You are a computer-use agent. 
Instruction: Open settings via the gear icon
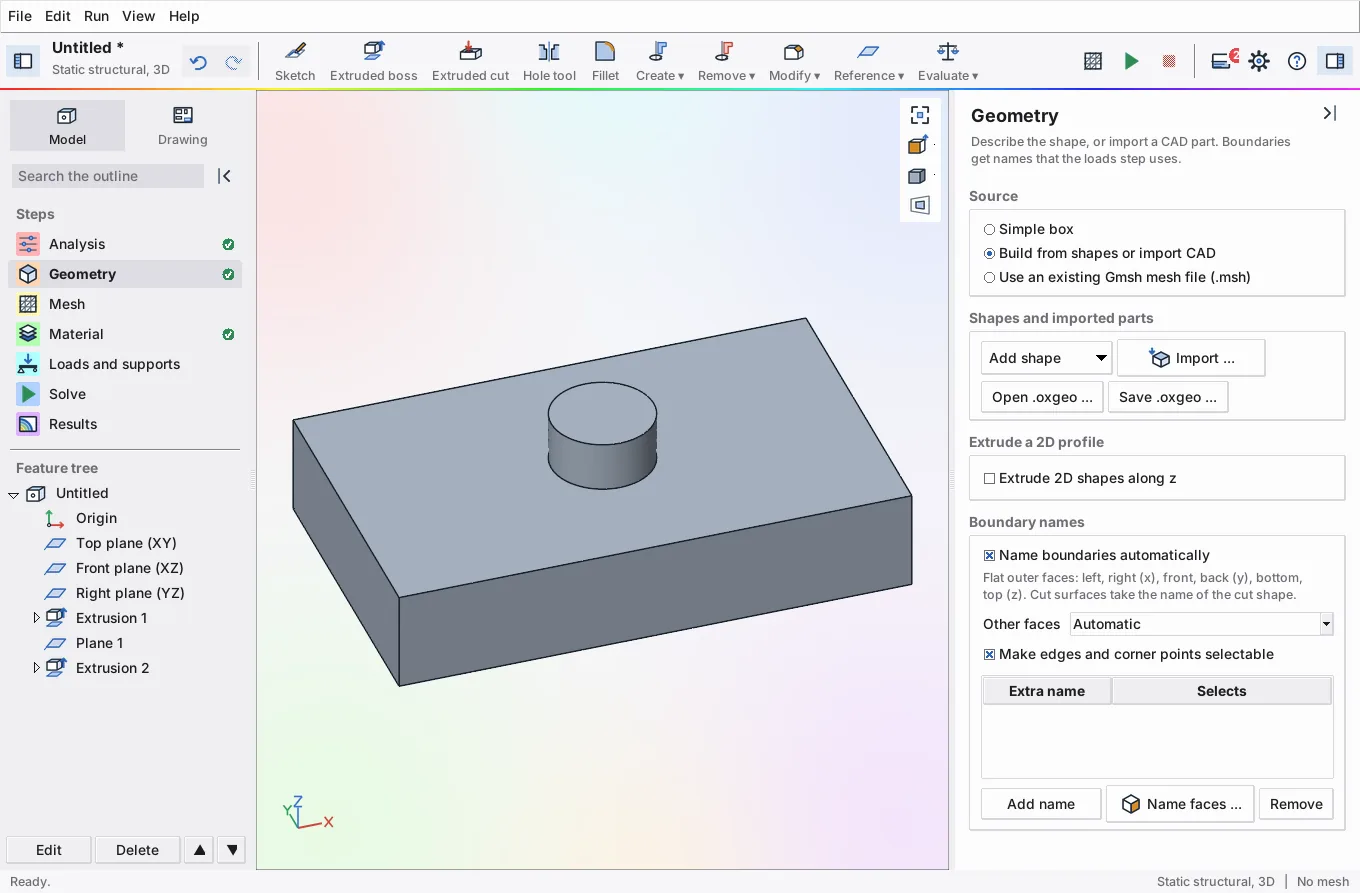(1259, 61)
